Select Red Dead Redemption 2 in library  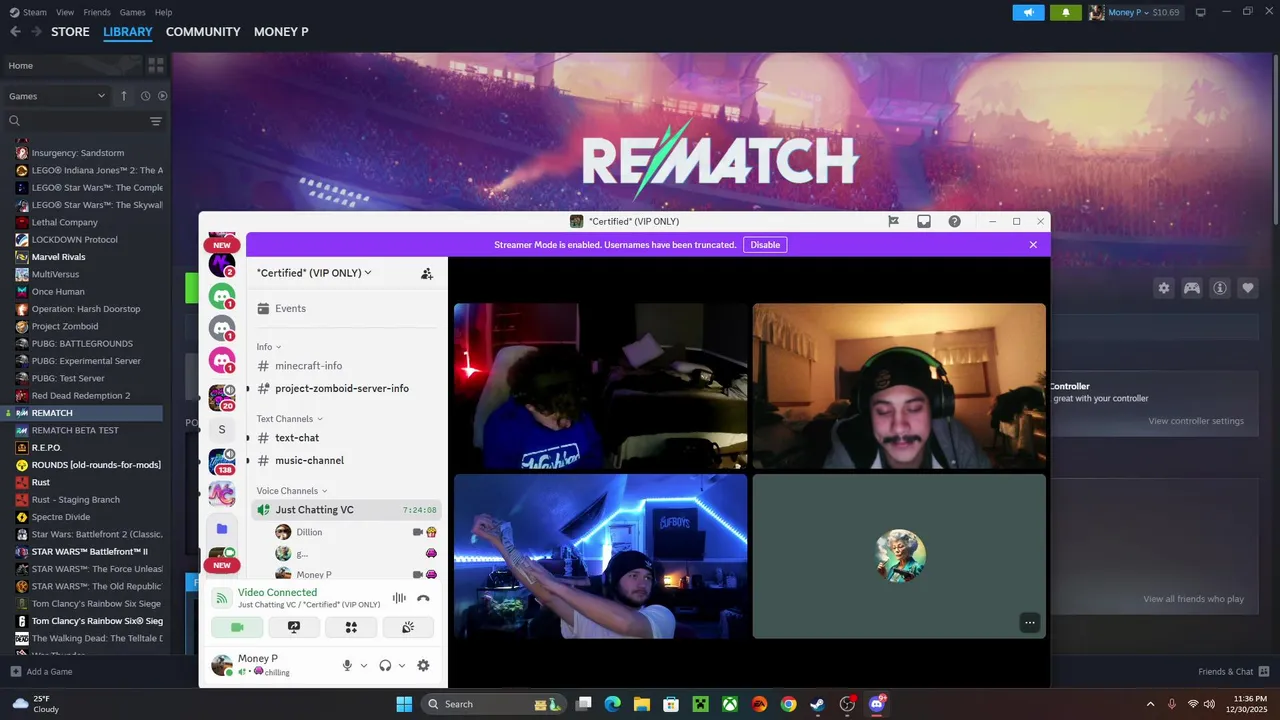point(82,395)
